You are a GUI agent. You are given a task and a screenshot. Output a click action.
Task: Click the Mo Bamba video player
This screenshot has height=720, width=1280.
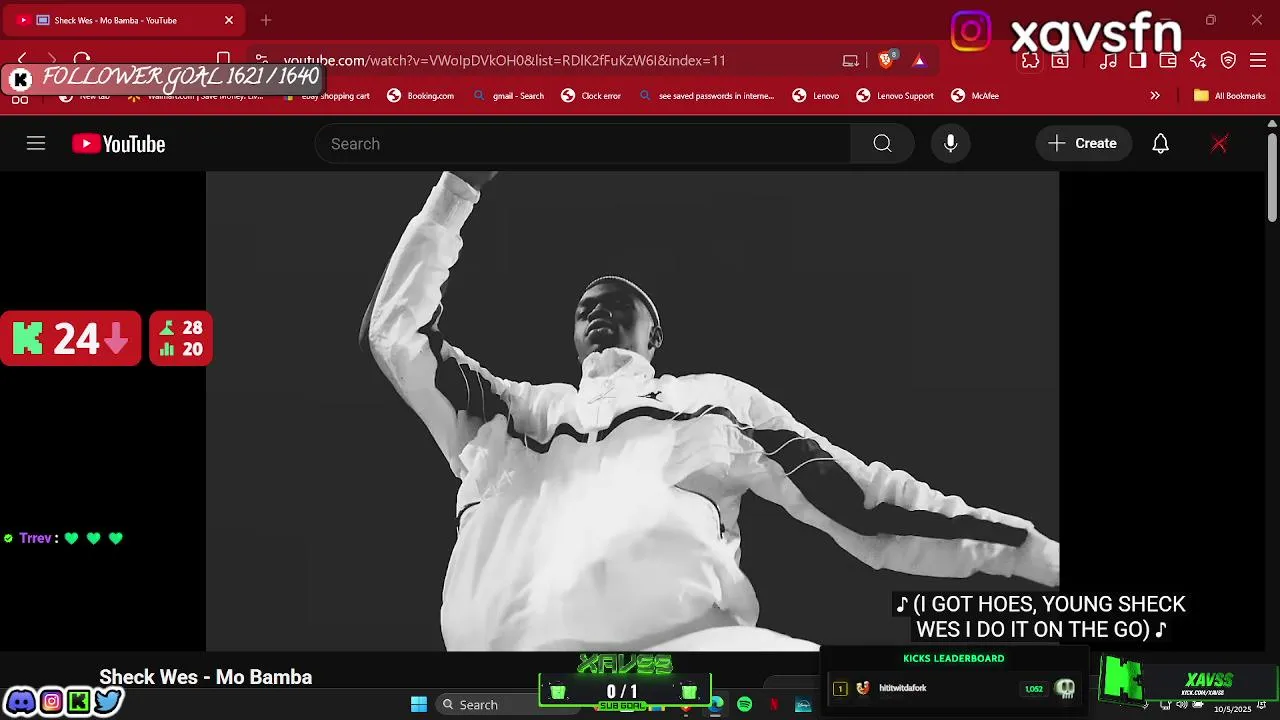[632, 411]
